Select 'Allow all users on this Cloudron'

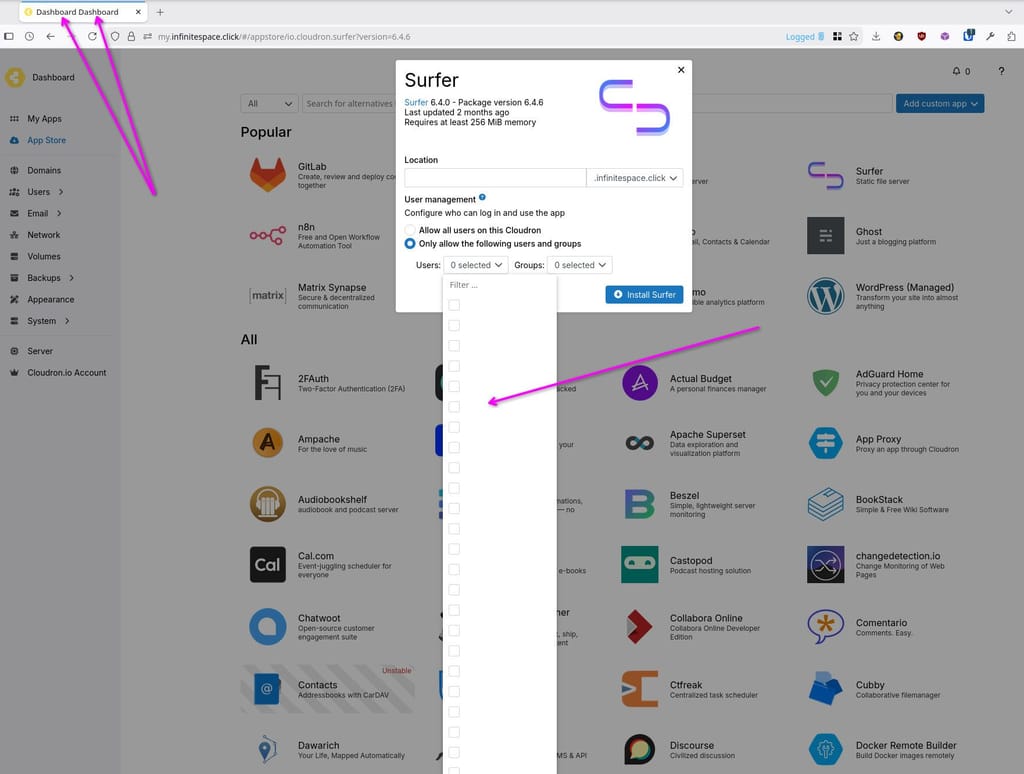[x=410, y=230]
